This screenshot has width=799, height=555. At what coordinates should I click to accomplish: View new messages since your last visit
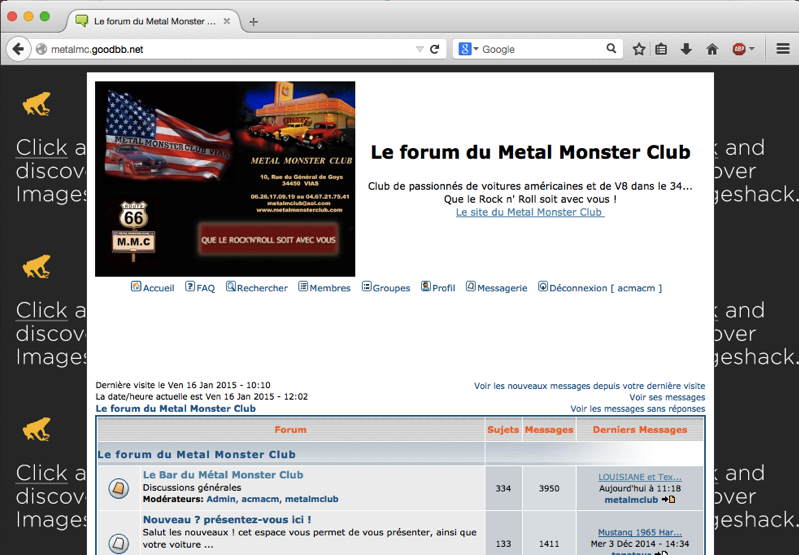pos(590,386)
